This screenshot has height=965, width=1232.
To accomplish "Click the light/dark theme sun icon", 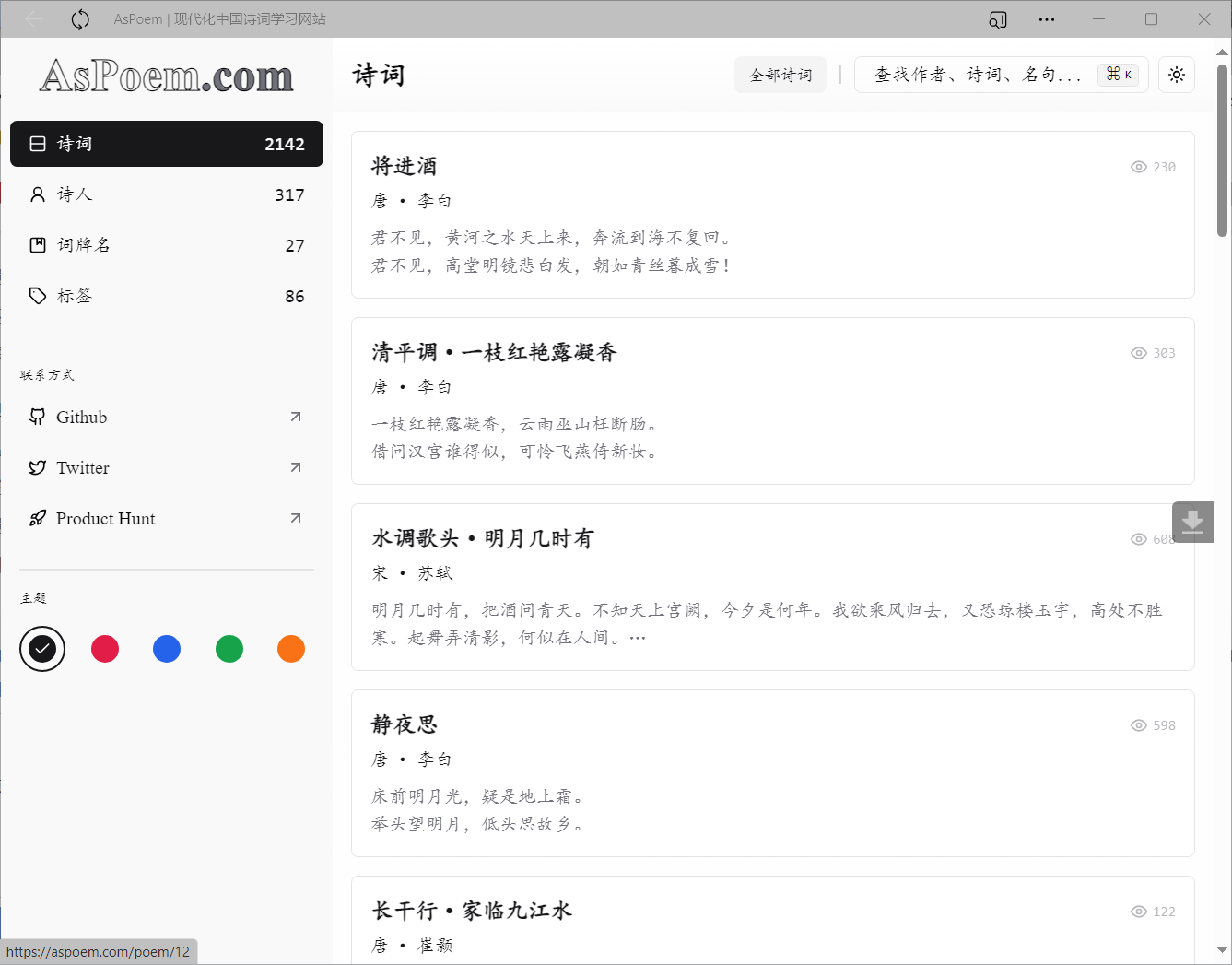I will 1176,75.
